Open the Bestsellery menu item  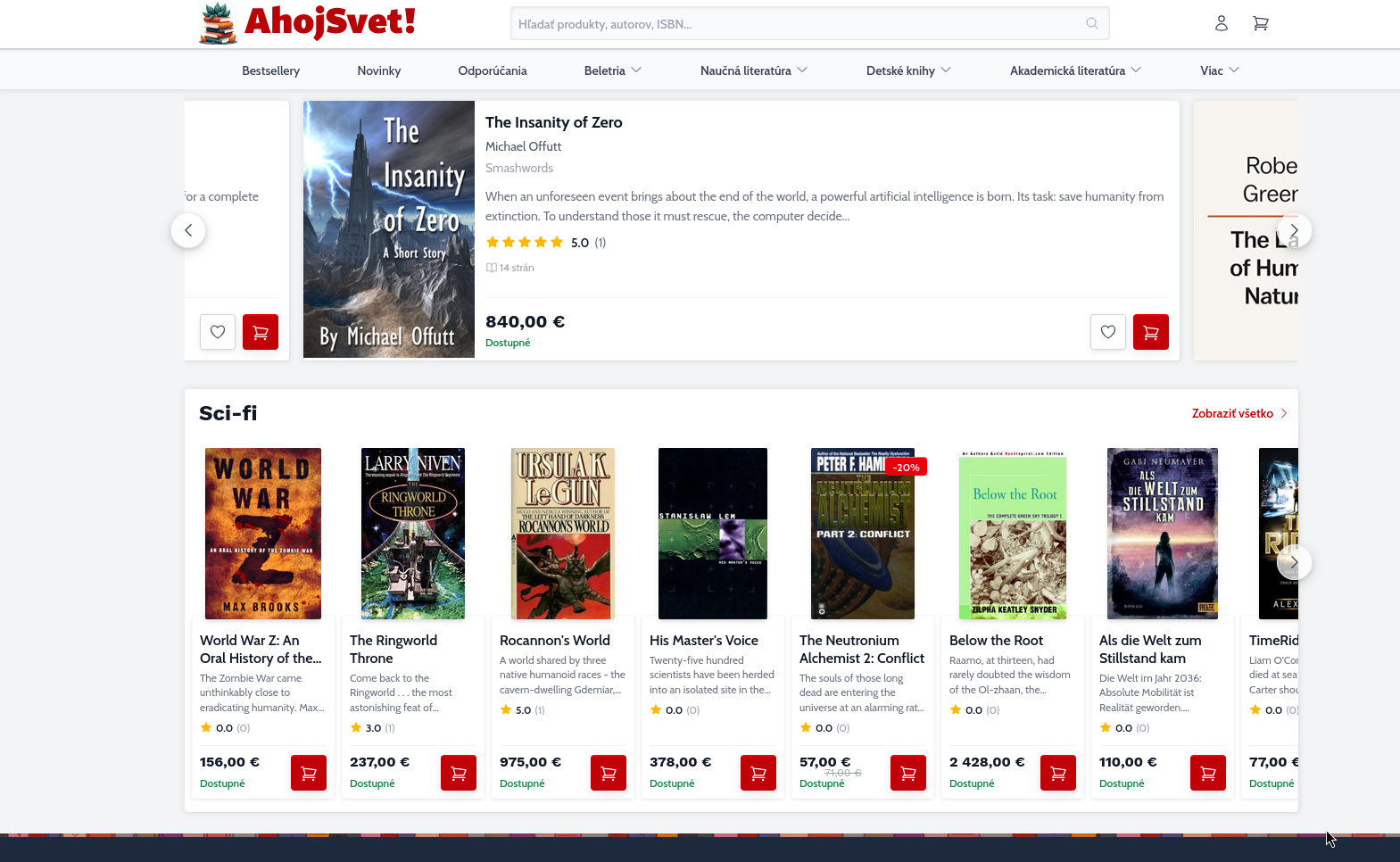(270, 70)
